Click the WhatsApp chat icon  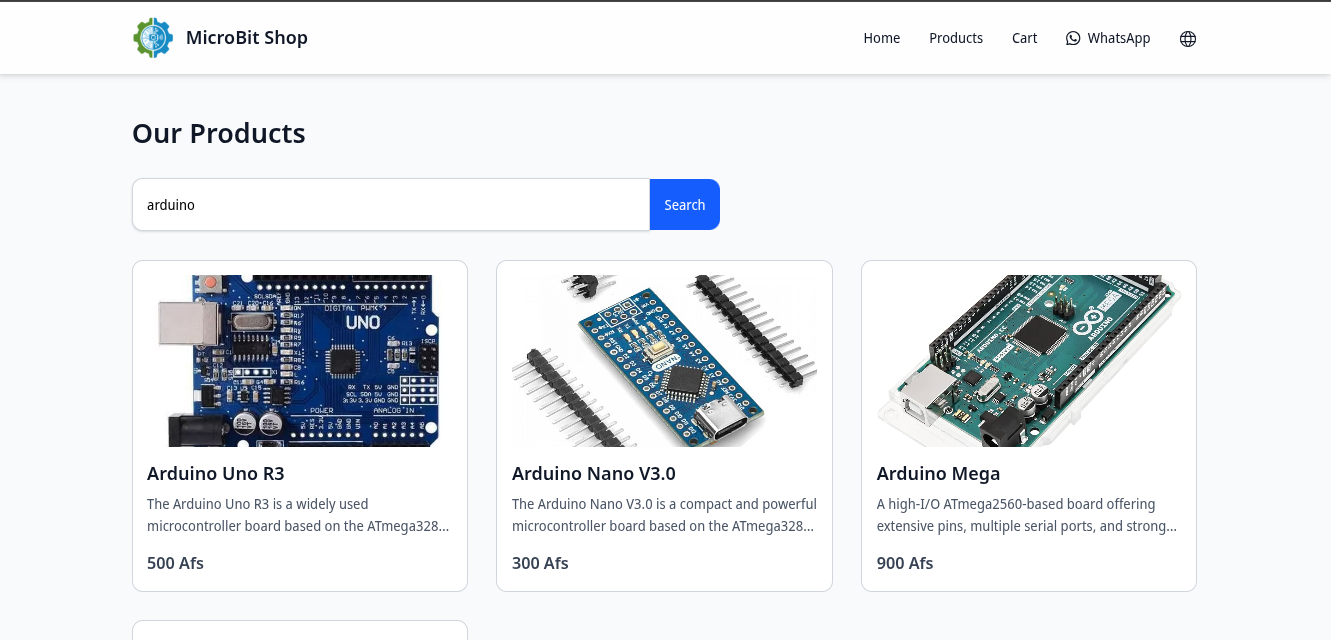[1073, 38]
